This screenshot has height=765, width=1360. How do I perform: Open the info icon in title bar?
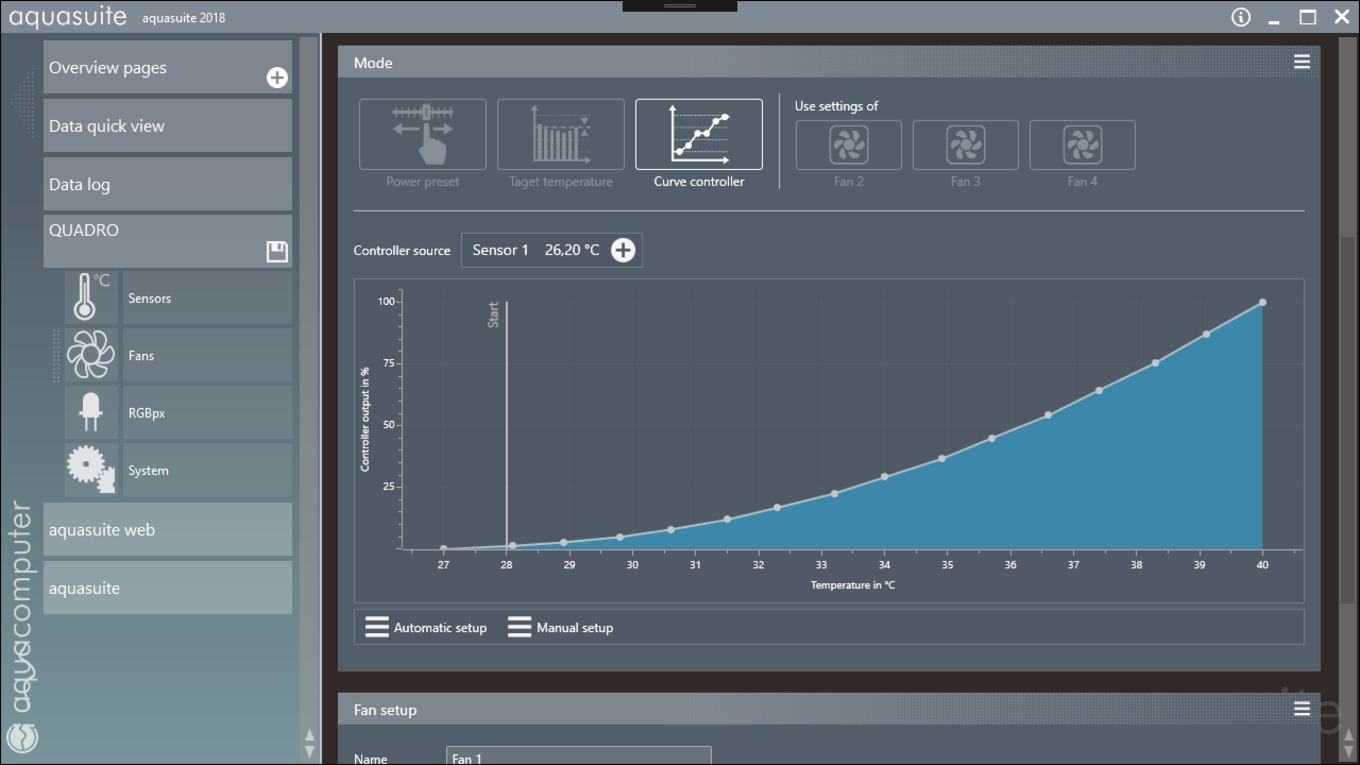[x=1241, y=17]
